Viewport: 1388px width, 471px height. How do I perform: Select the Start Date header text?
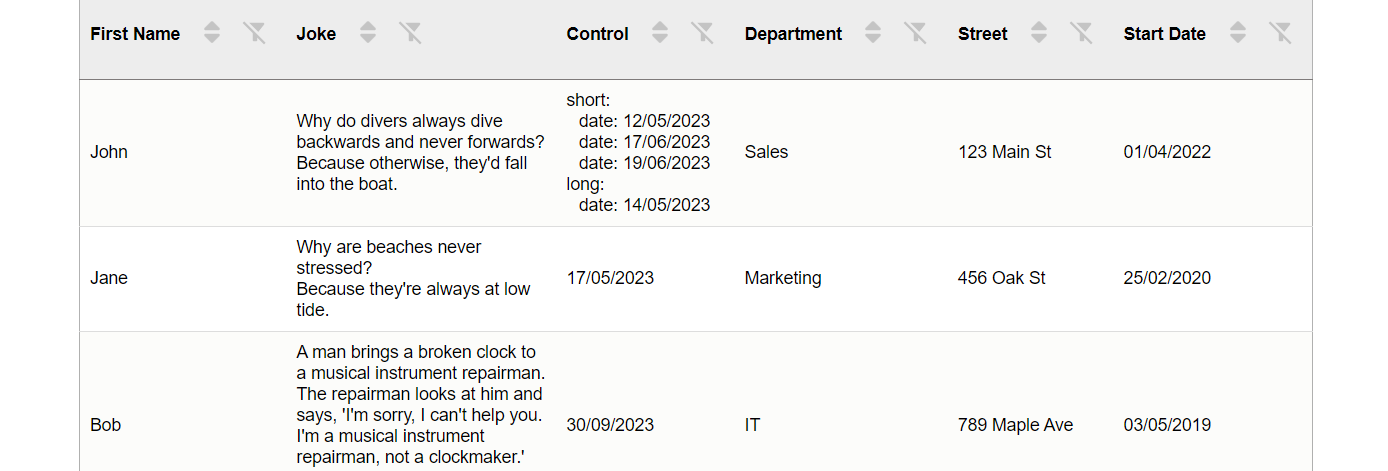1164,34
